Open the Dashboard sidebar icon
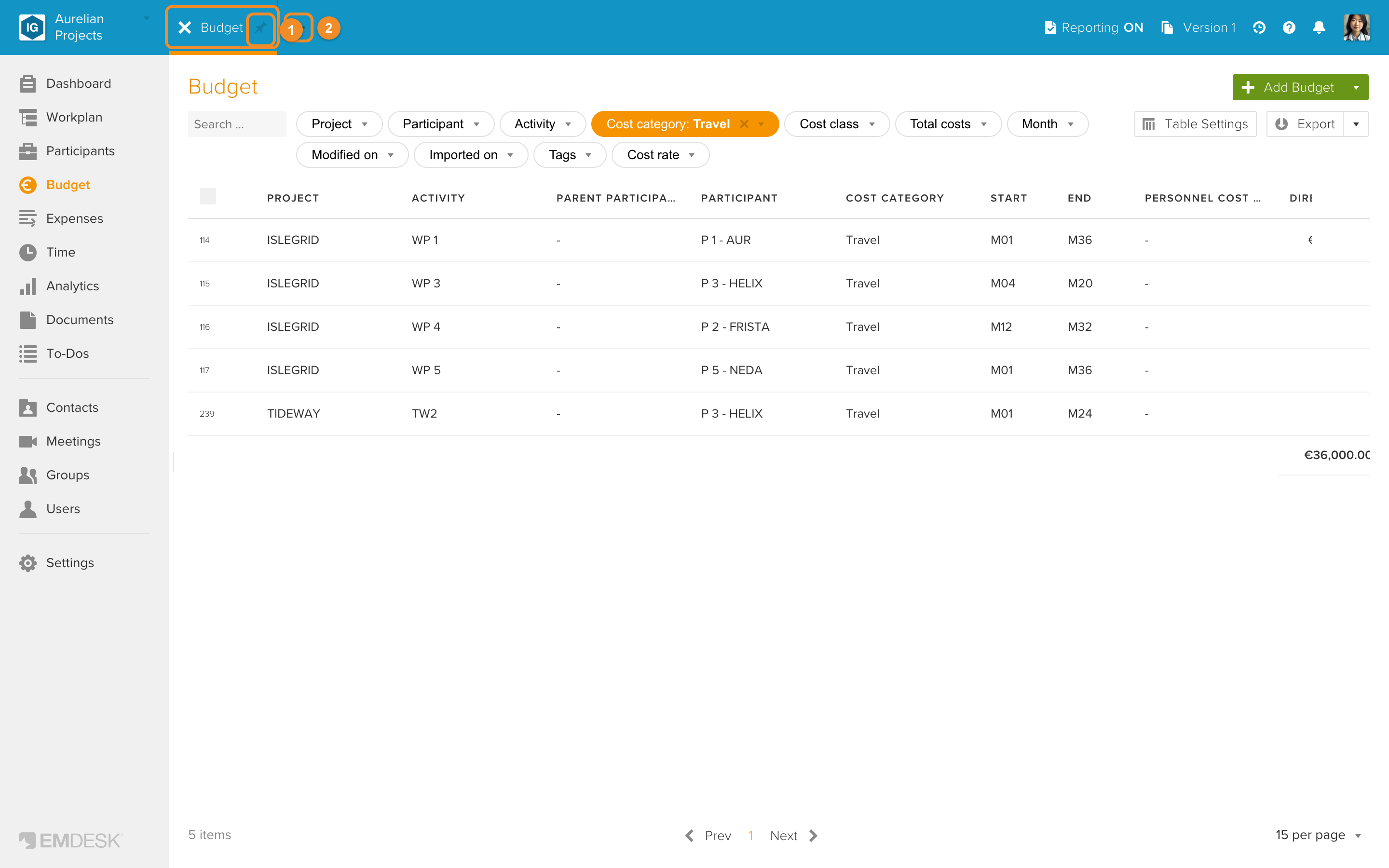The width and height of the screenshot is (1389, 868). (27, 83)
